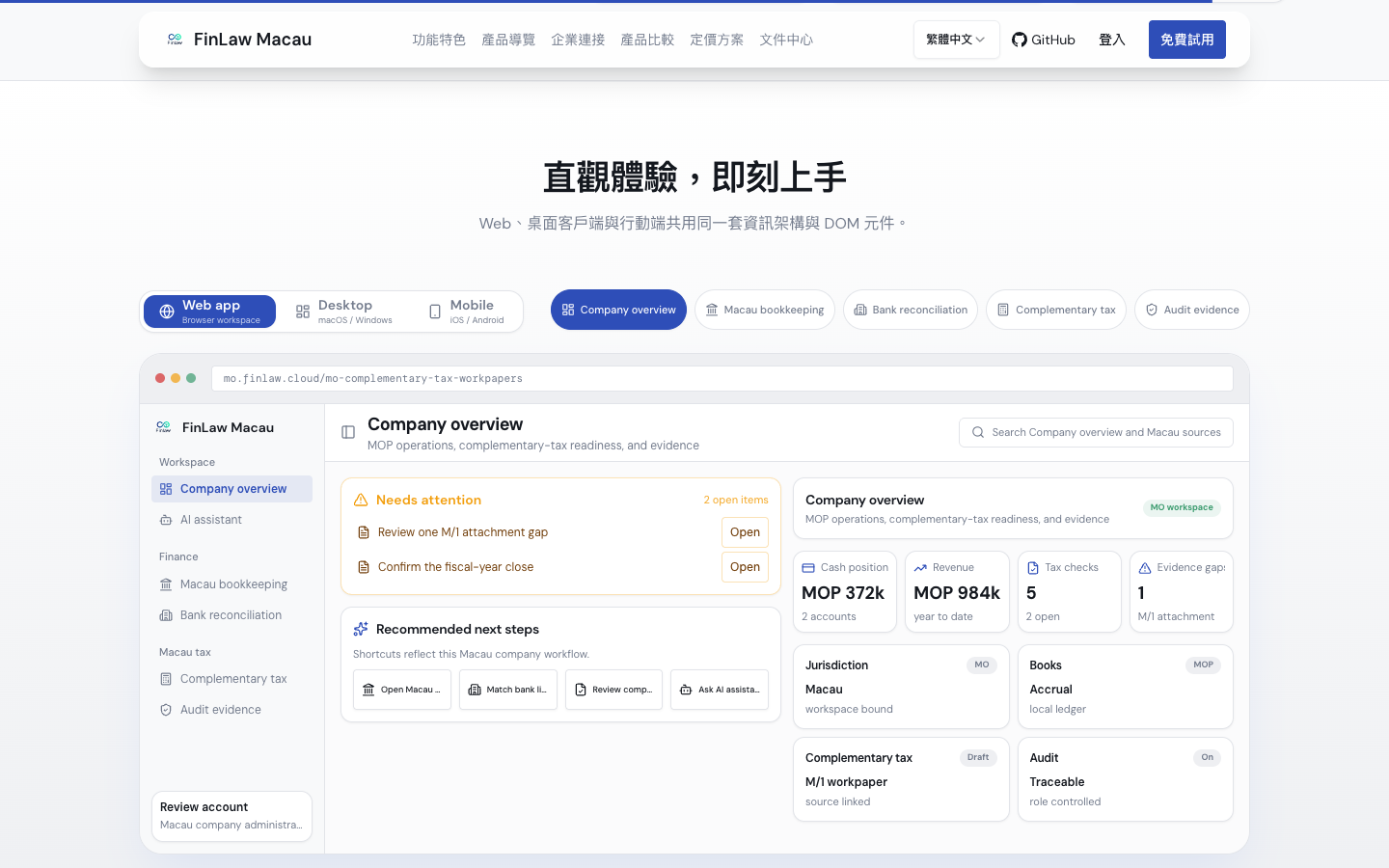Click the Review comp shortcut button

[x=613, y=690]
